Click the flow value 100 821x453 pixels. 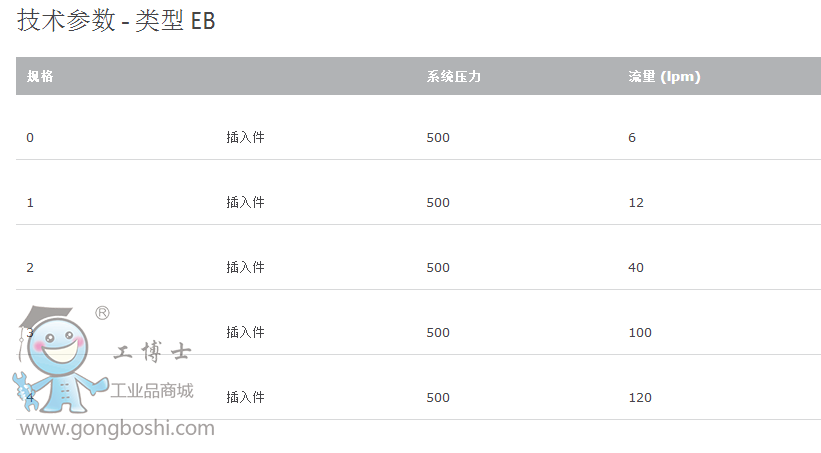(x=640, y=333)
